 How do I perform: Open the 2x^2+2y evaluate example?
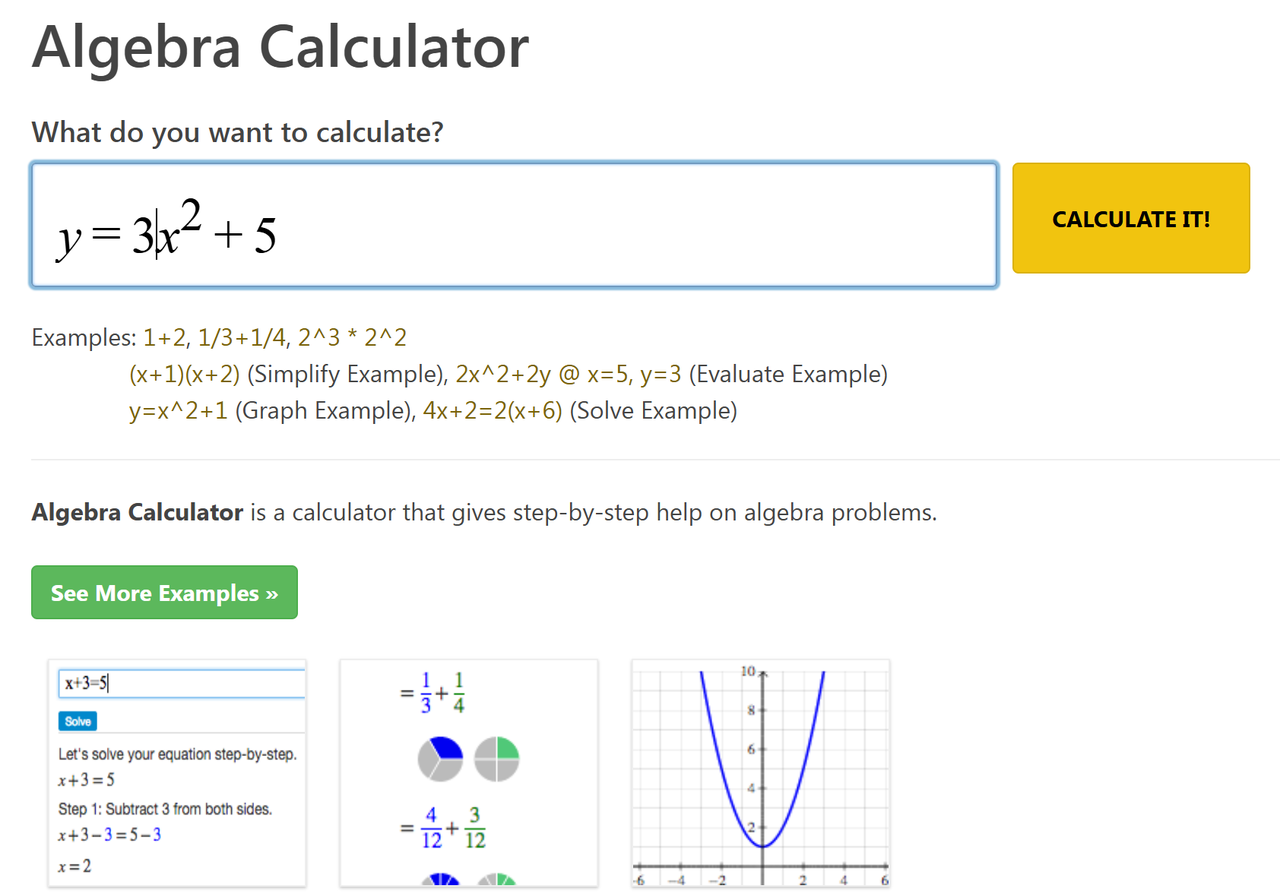pos(568,374)
